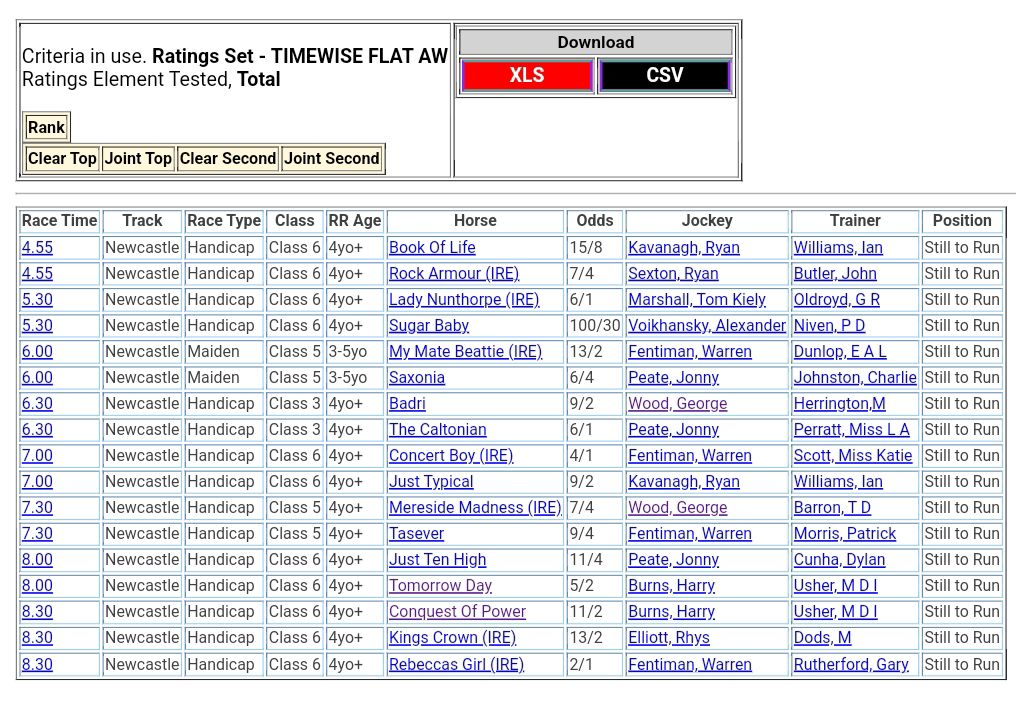
Task: View Rock Armour (IRE) horse details
Action: pyautogui.click(x=453, y=274)
